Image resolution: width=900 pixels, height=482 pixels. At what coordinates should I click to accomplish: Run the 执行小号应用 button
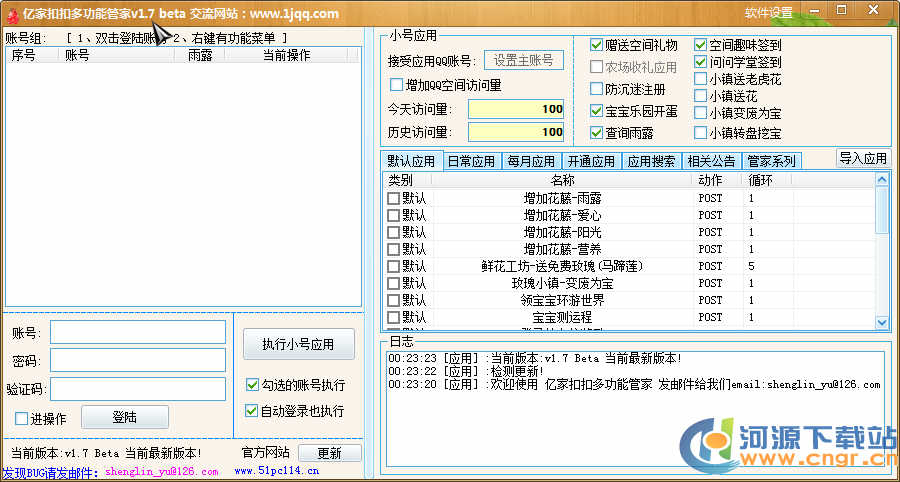298,344
